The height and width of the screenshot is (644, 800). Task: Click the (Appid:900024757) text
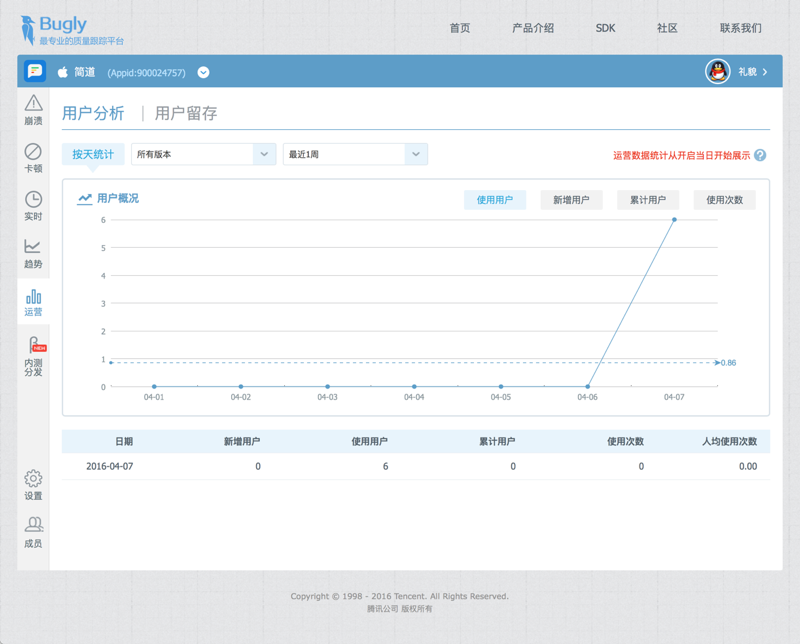(146, 72)
